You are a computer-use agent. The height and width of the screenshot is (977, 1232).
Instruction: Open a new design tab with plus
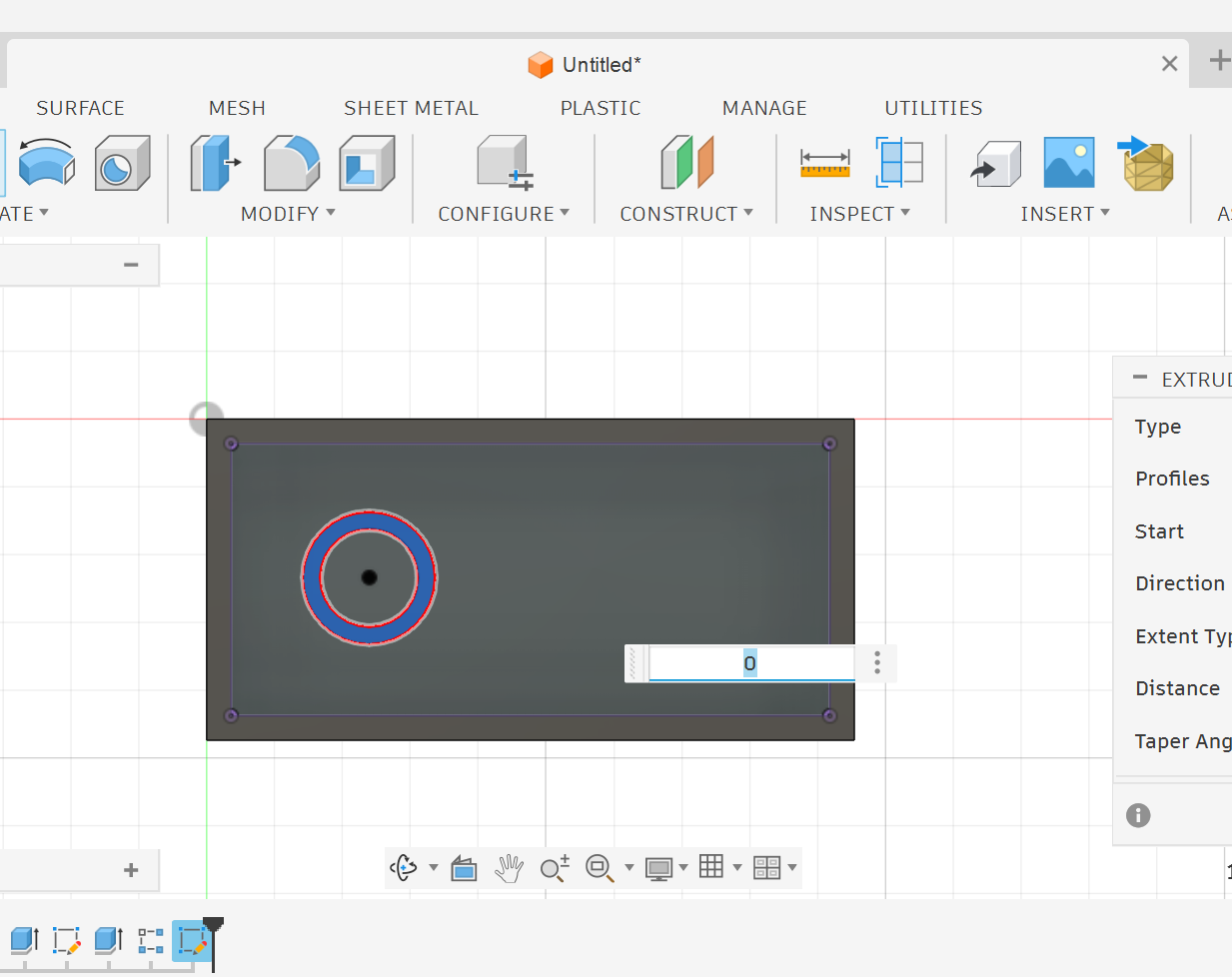pos(1219,60)
